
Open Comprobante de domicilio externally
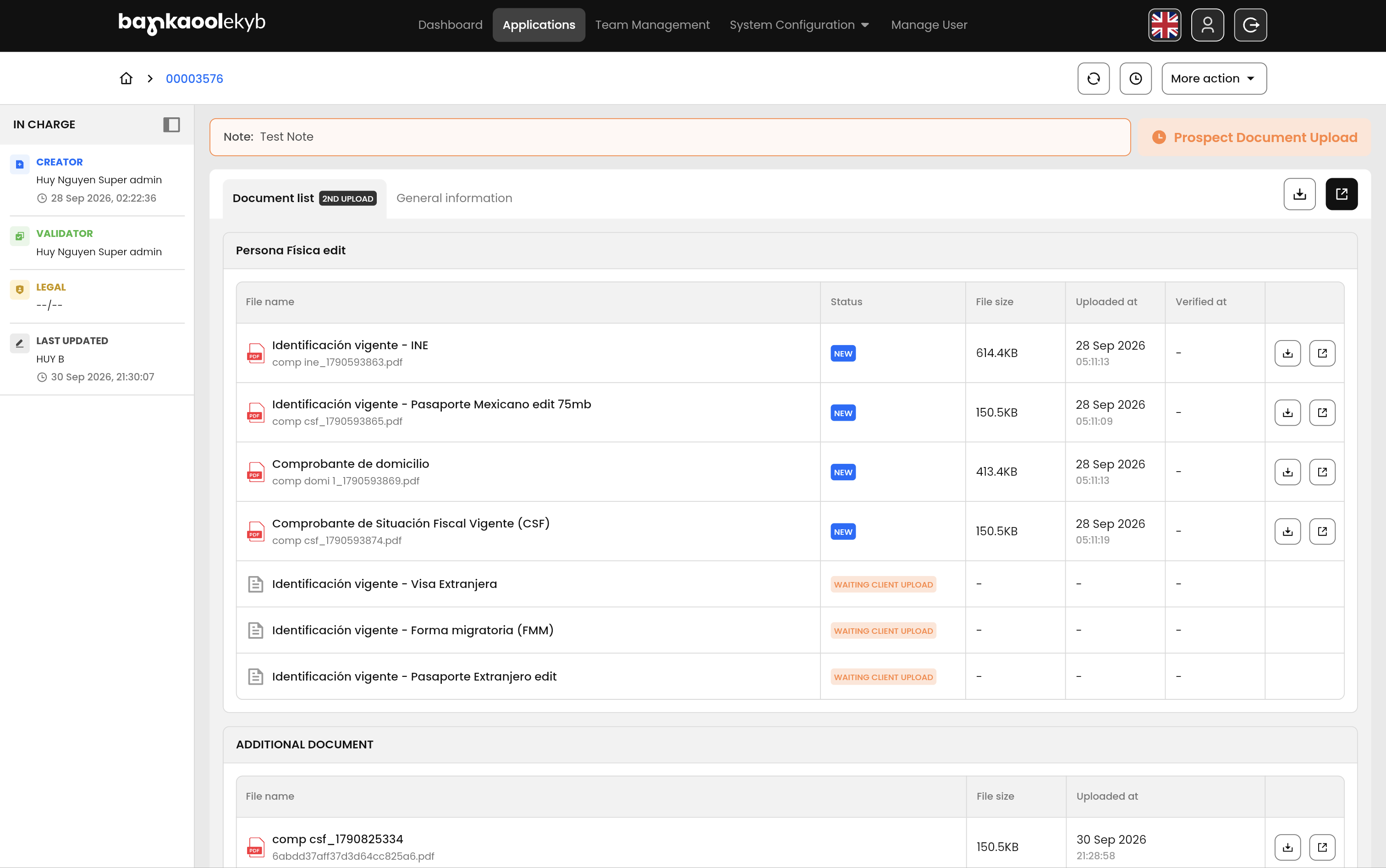coord(1322,472)
